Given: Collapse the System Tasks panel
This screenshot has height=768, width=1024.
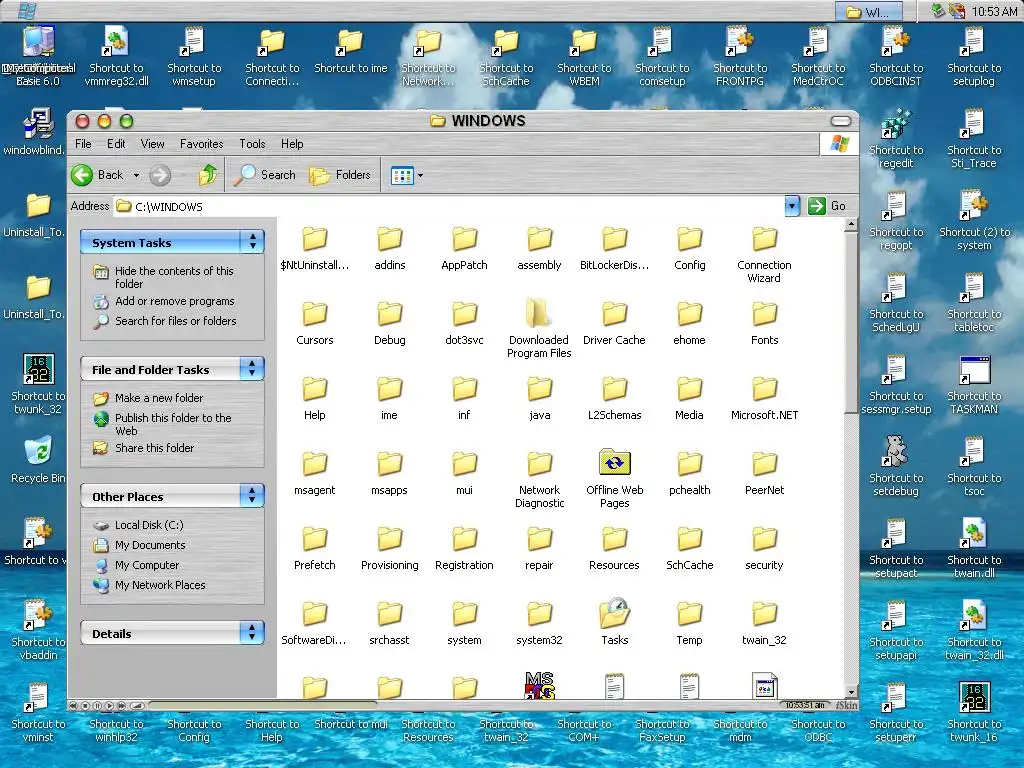Looking at the screenshot, I should [252, 242].
